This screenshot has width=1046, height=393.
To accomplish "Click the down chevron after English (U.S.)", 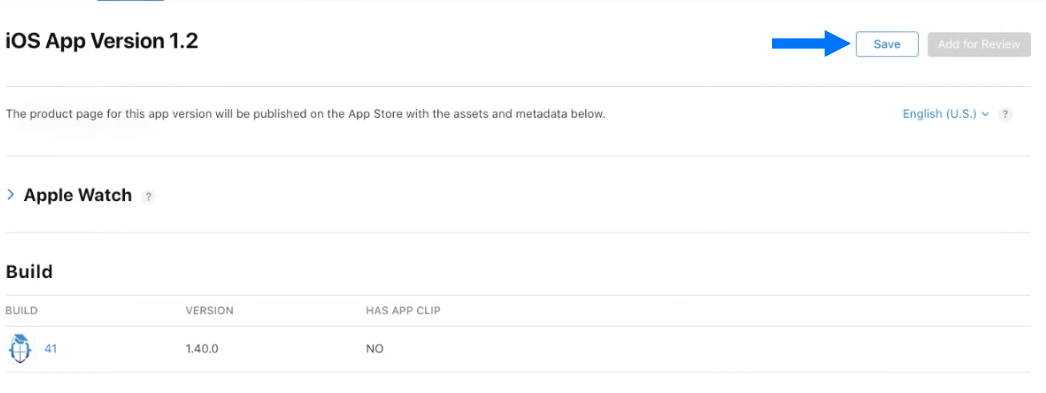I will tap(985, 115).
